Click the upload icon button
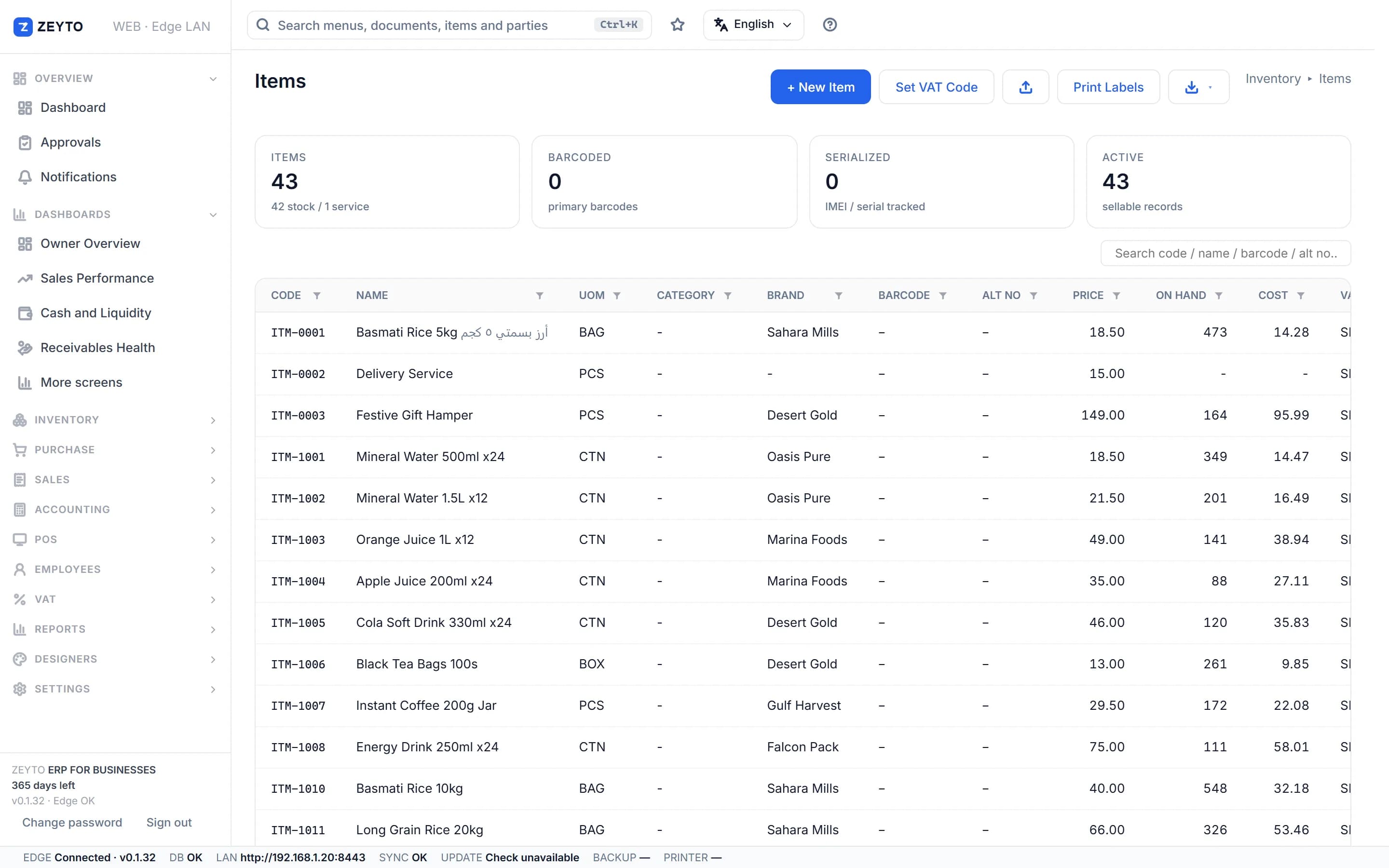The width and height of the screenshot is (1389, 868). pos(1025,87)
